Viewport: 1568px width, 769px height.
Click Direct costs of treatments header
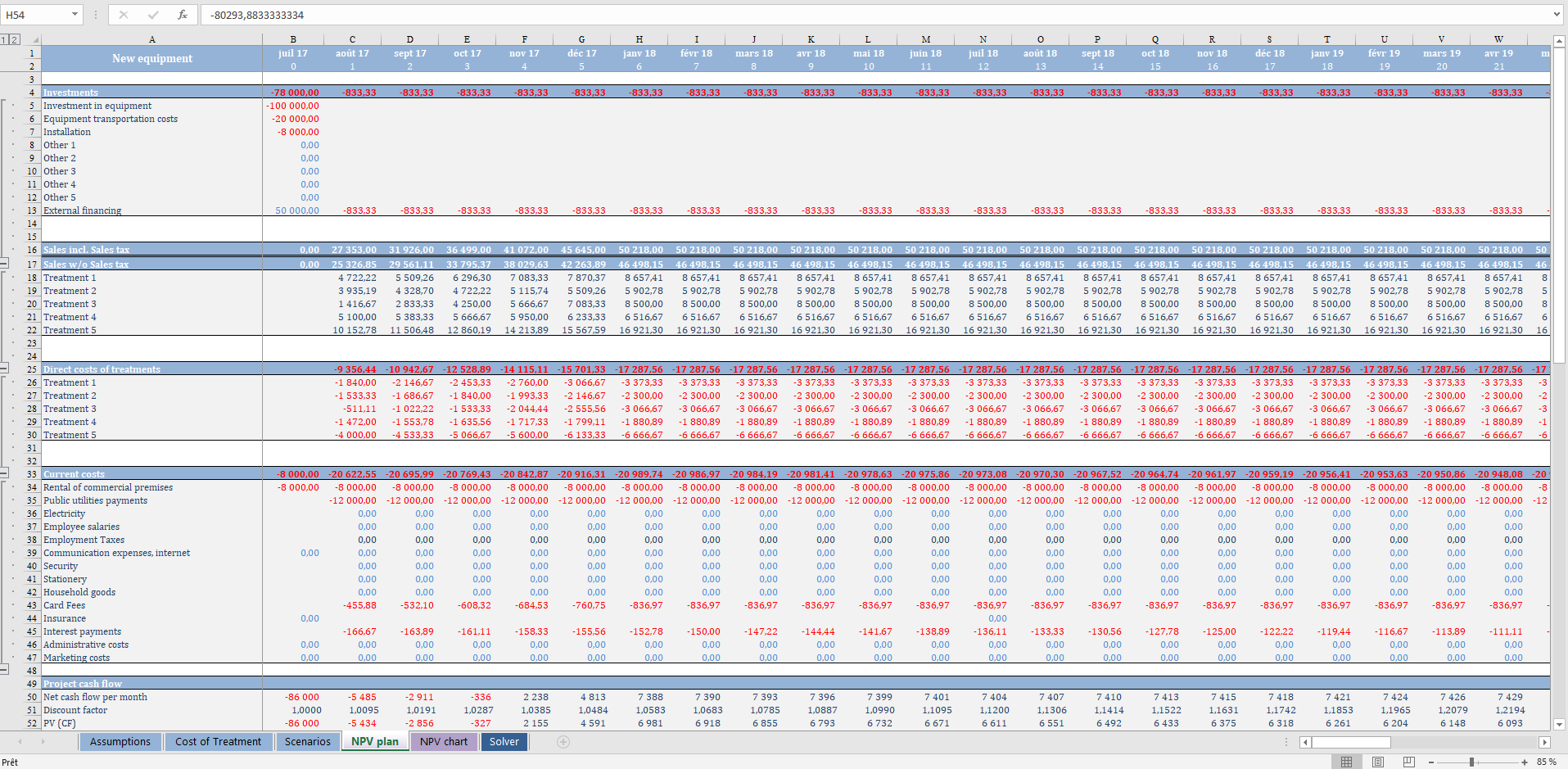coord(151,369)
